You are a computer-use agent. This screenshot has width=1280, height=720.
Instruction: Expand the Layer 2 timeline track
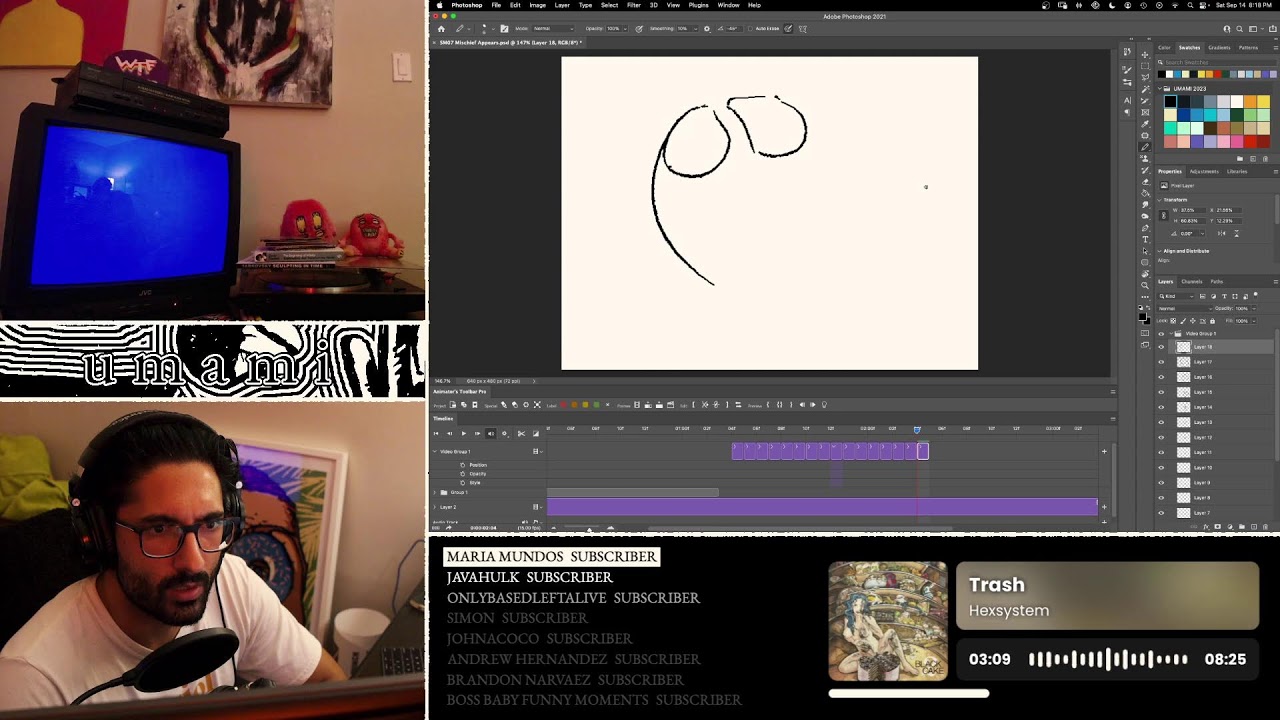click(x=434, y=507)
